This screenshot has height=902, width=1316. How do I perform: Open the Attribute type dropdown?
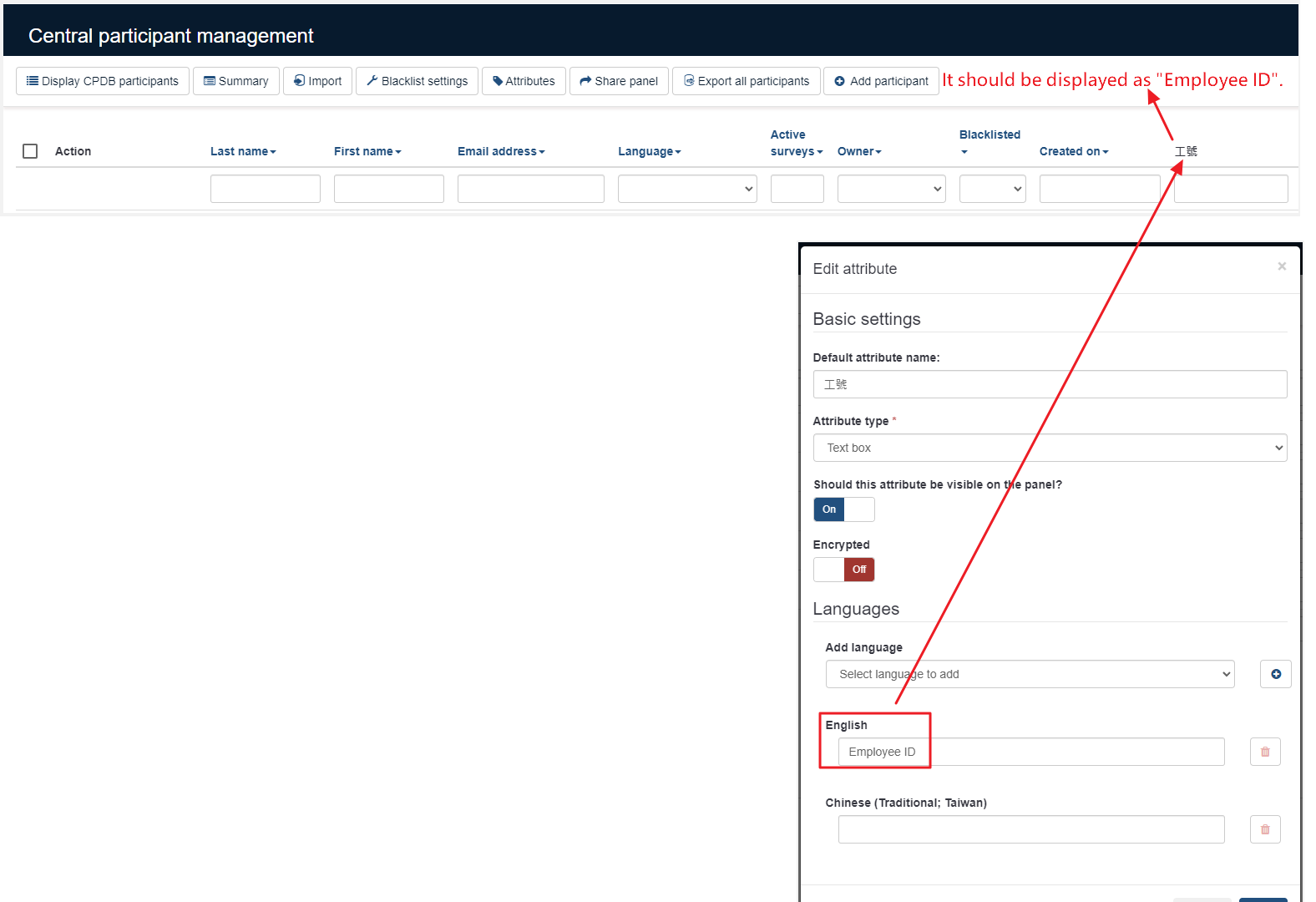pyautogui.click(x=1049, y=448)
